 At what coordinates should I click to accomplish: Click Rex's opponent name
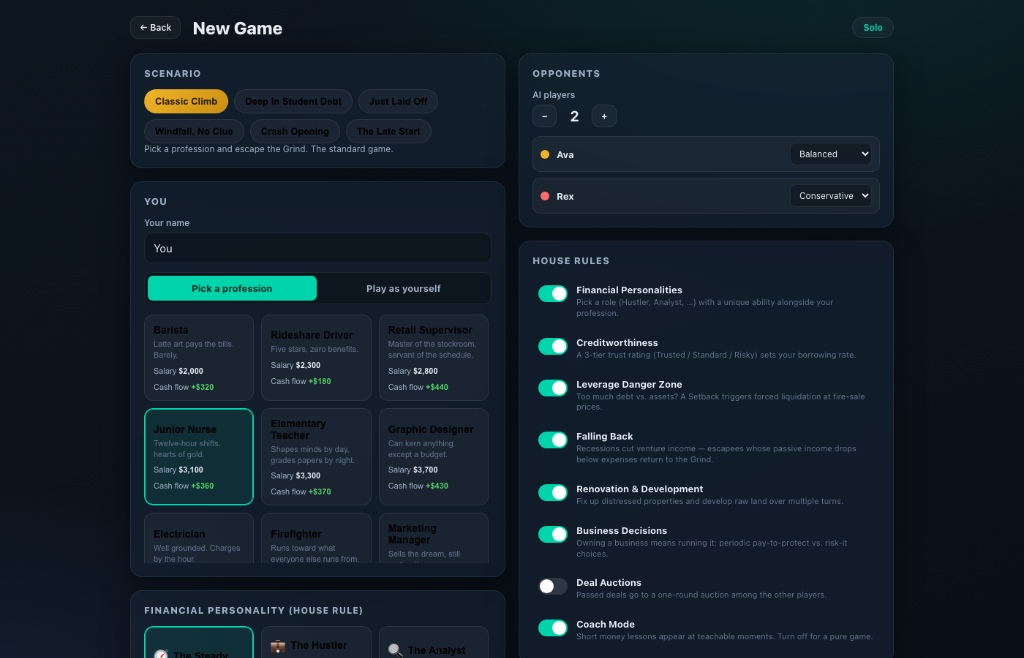pos(565,196)
